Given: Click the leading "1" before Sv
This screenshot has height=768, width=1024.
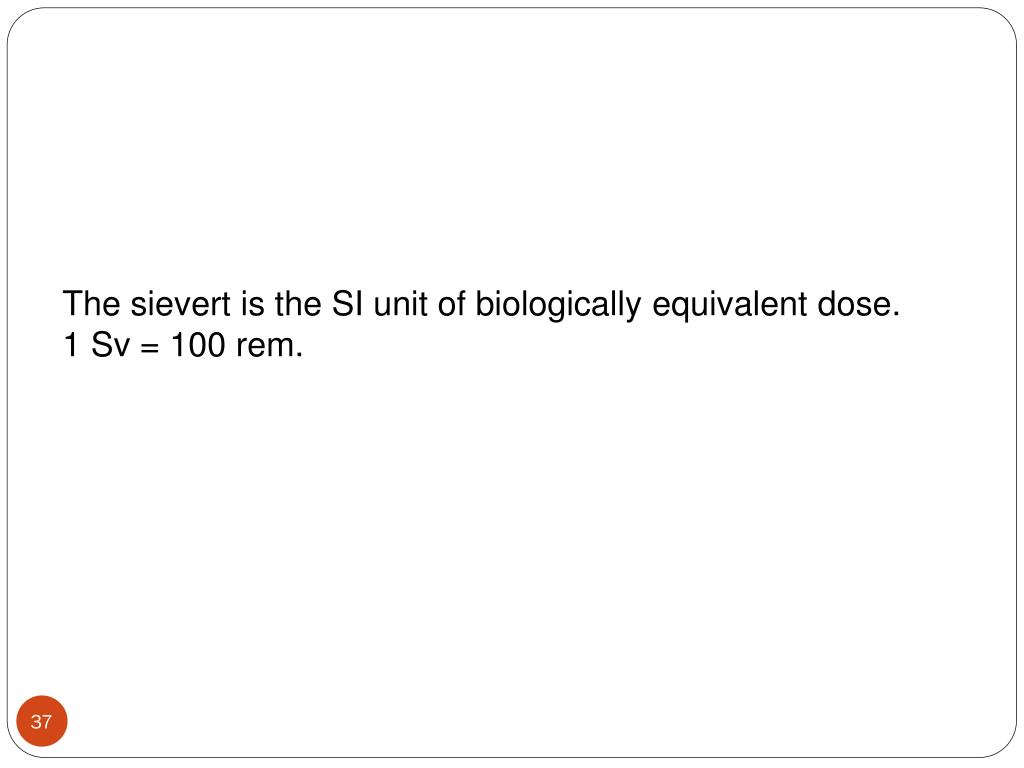Looking at the screenshot, I should point(71,345).
